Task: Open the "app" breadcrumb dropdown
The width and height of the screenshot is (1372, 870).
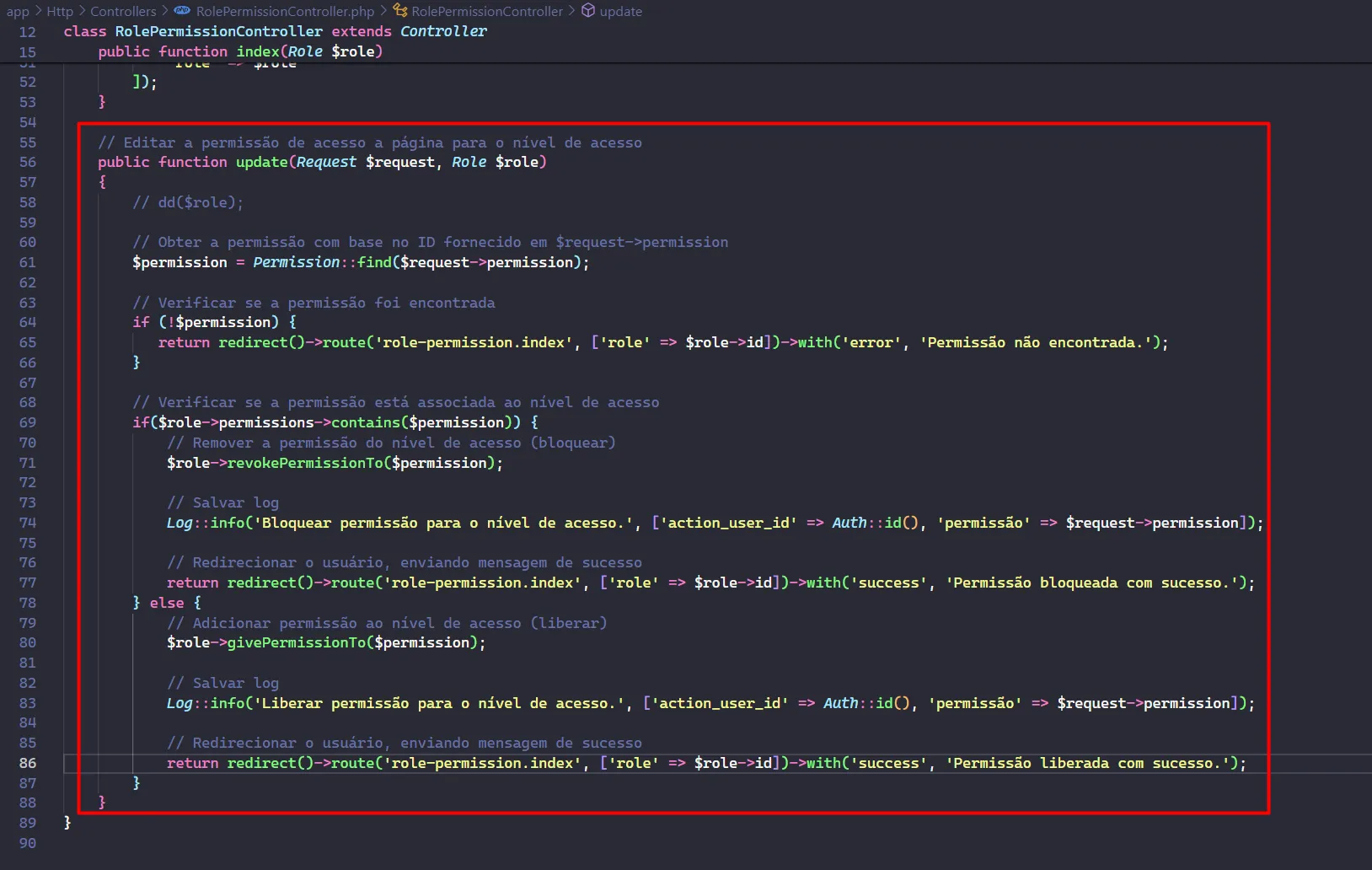Action: (17, 11)
